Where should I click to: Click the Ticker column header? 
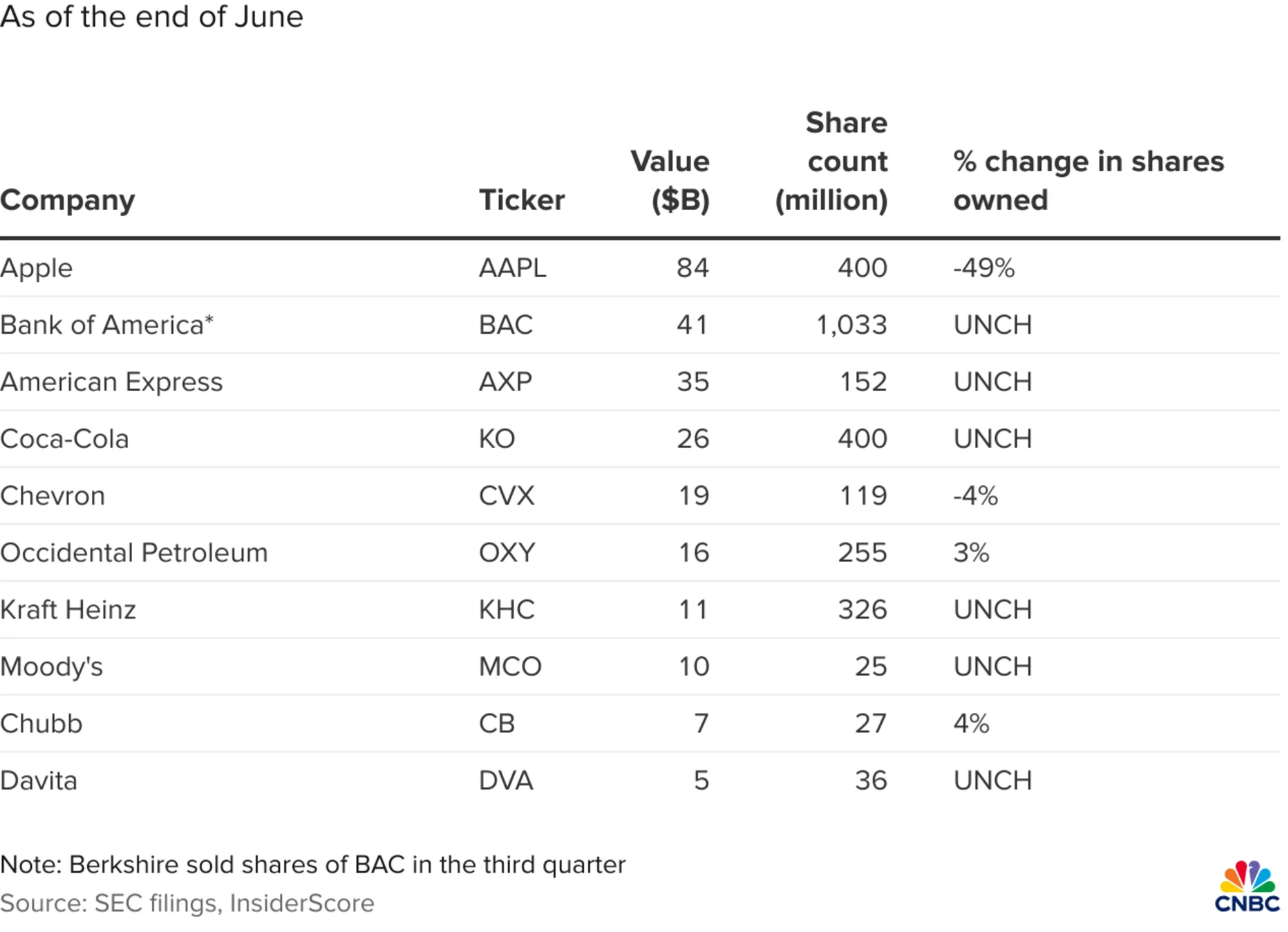click(521, 200)
